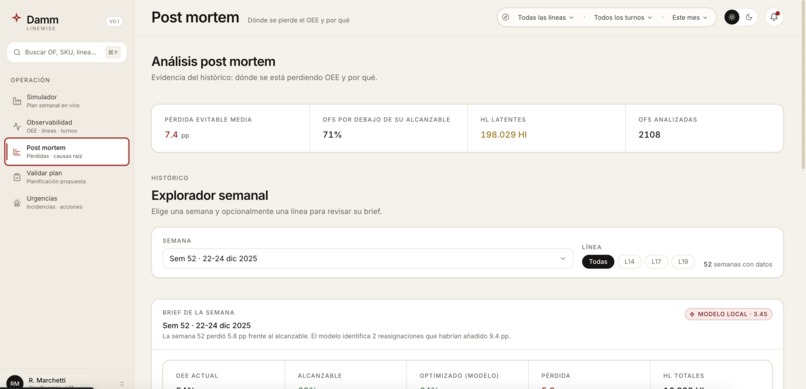Click the Simulador factory icon
The image size is (806, 389).
[17, 101]
